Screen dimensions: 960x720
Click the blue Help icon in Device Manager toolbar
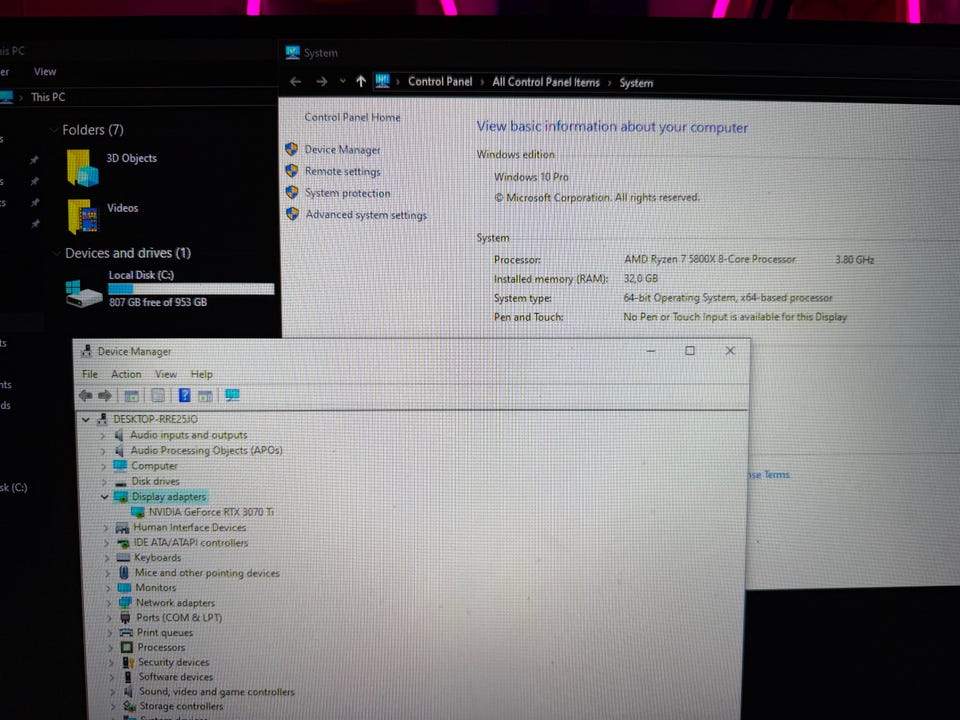coord(184,396)
